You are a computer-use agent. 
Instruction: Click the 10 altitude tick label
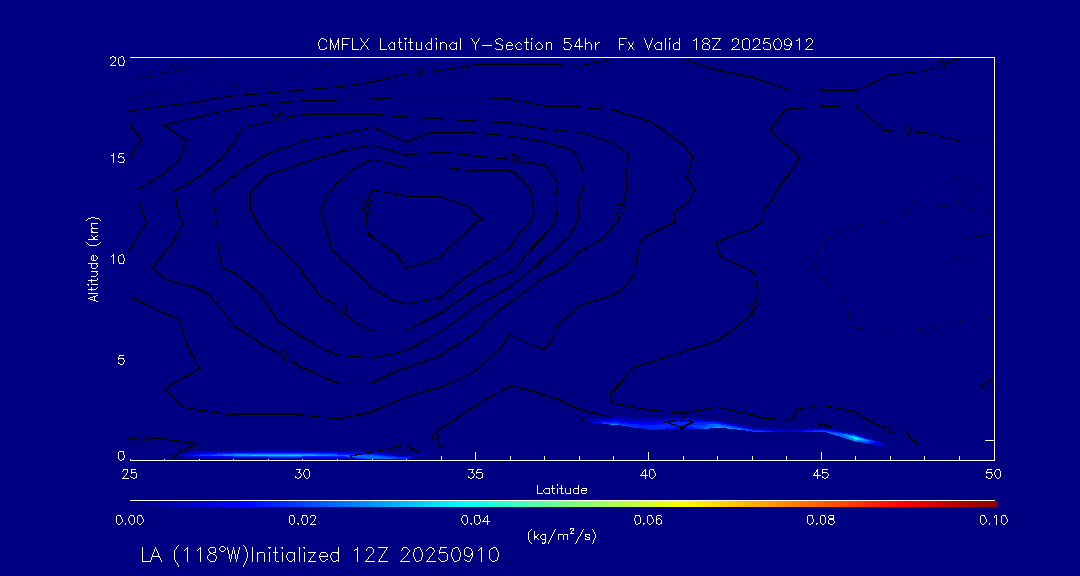[x=117, y=259]
